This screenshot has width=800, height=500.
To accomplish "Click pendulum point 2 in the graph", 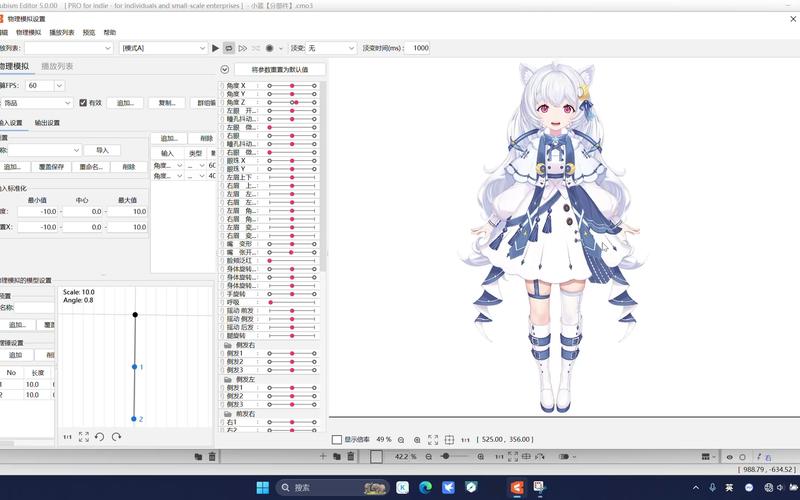I will point(134,419).
